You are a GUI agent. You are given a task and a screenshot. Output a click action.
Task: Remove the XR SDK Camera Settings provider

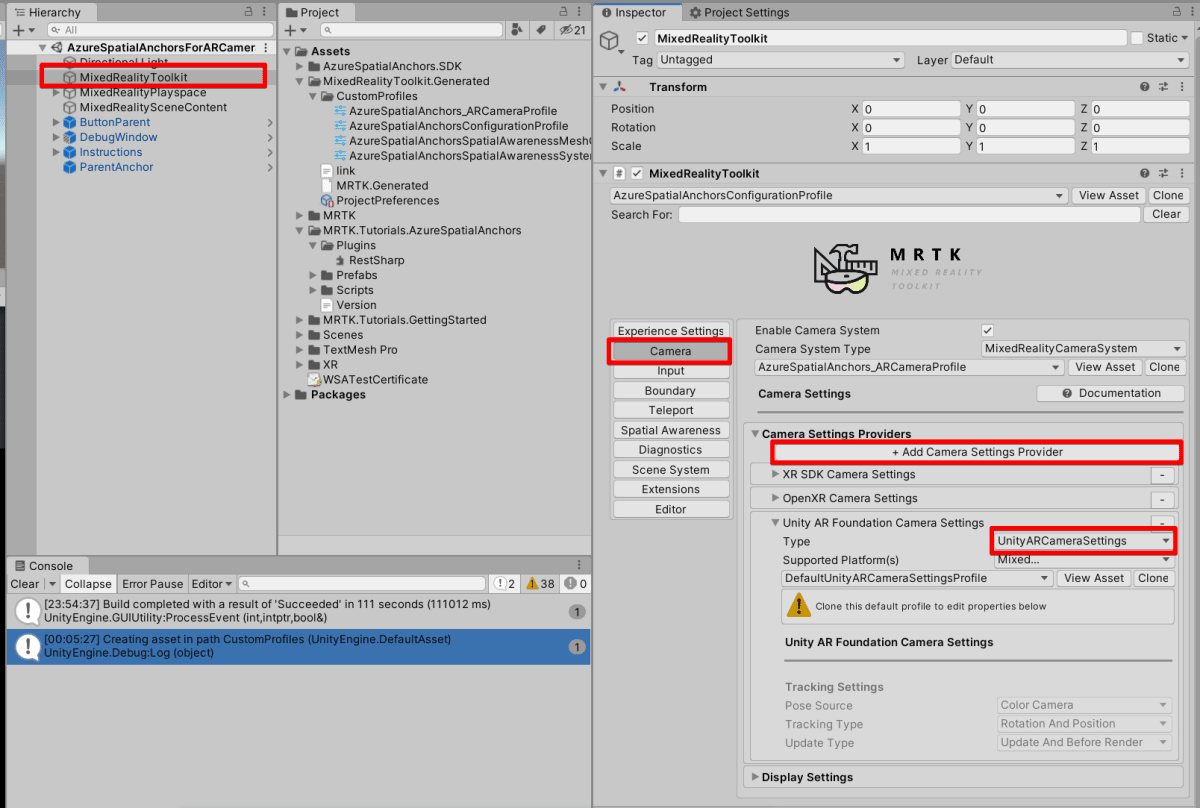(1162, 475)
